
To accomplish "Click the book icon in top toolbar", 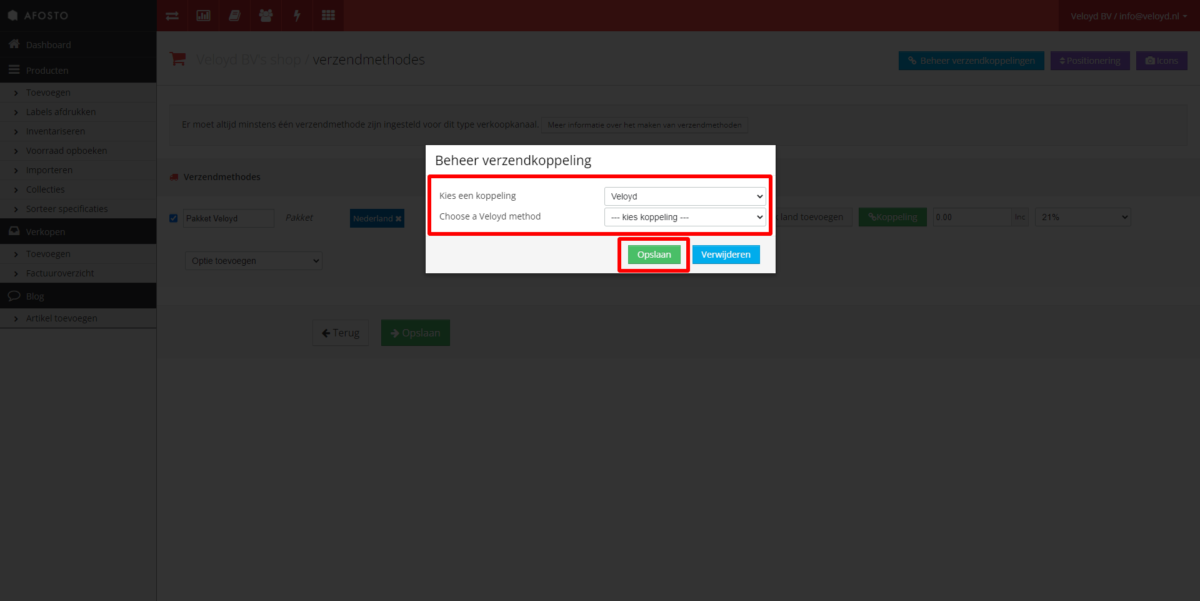I will [x=234, y=15].
